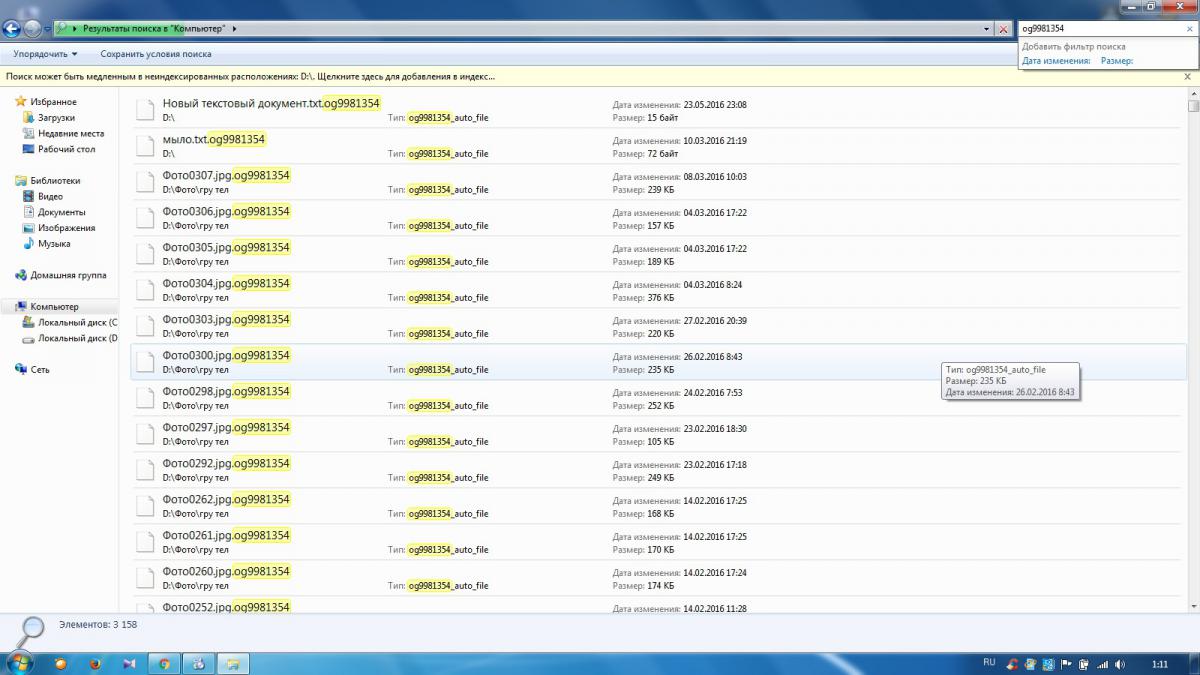Click the Forward navigation arrow
The width and height of the screenshot is (1200, 675).
32,29
